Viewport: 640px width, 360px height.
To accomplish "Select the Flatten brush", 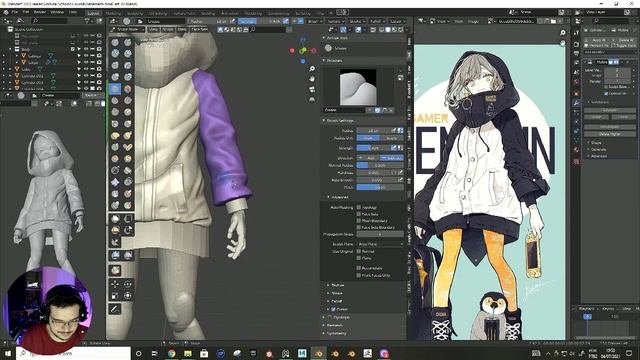I will [x=115, y=100].
